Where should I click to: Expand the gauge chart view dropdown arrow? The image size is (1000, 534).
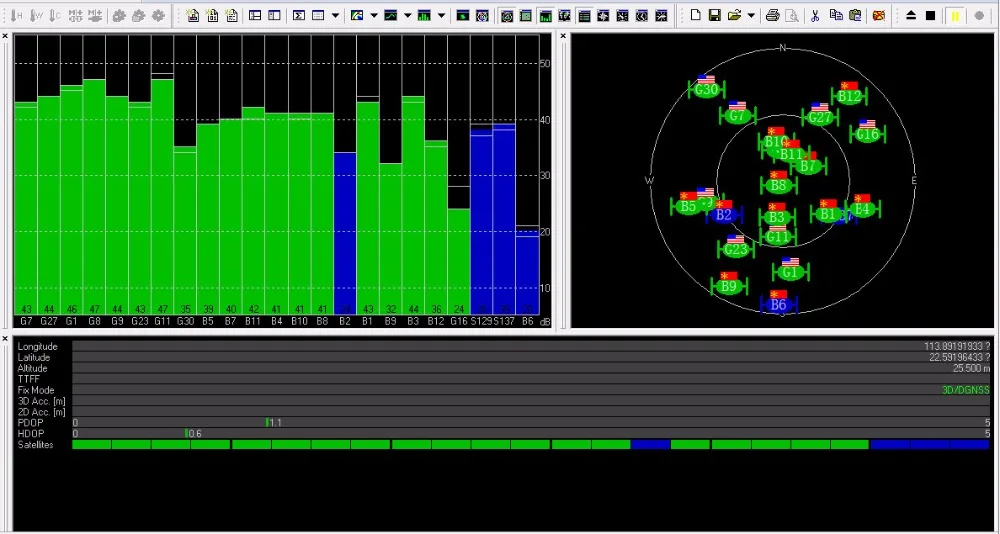tap(374, 15)
